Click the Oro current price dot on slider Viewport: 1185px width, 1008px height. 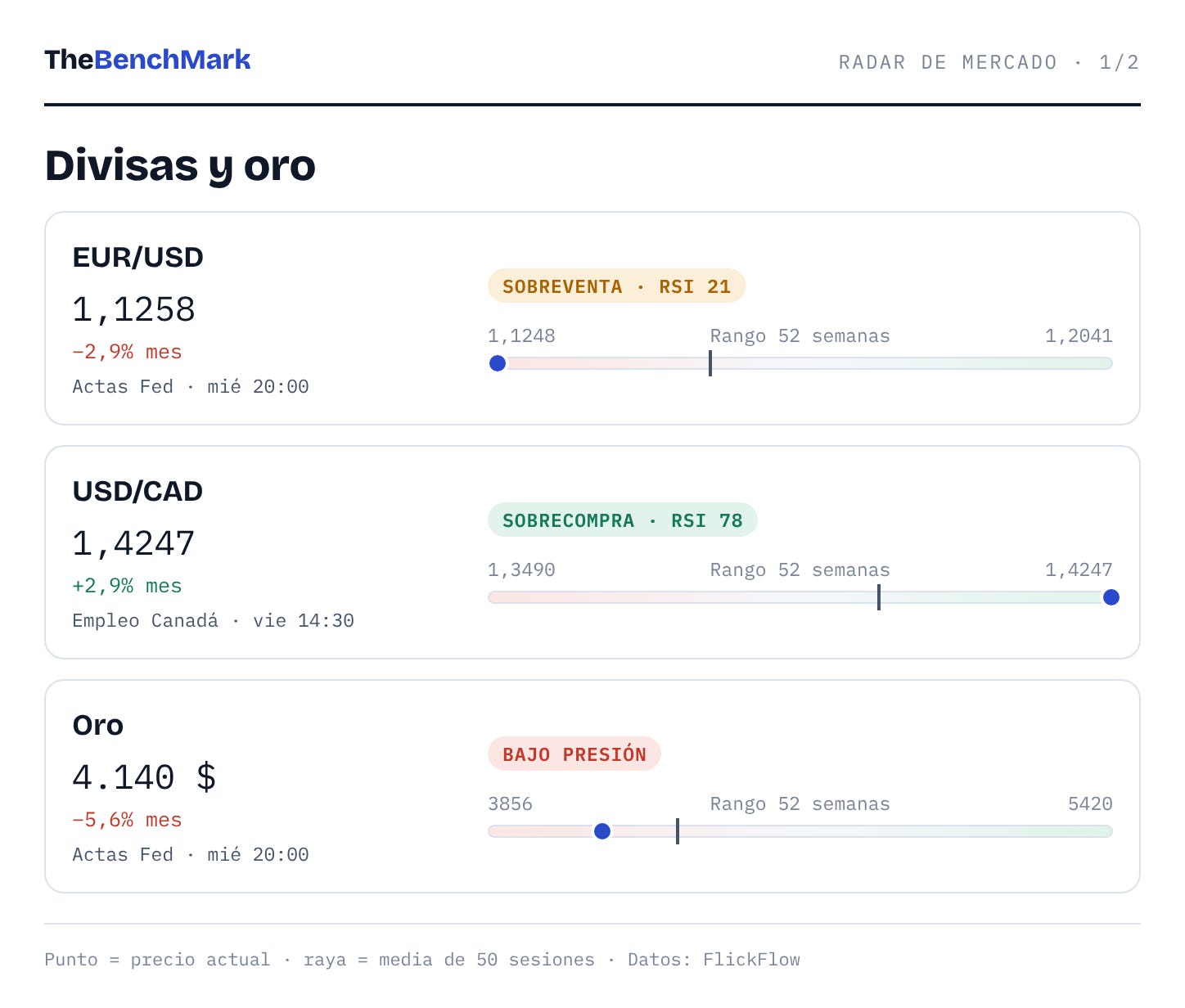tap(602, 831)
